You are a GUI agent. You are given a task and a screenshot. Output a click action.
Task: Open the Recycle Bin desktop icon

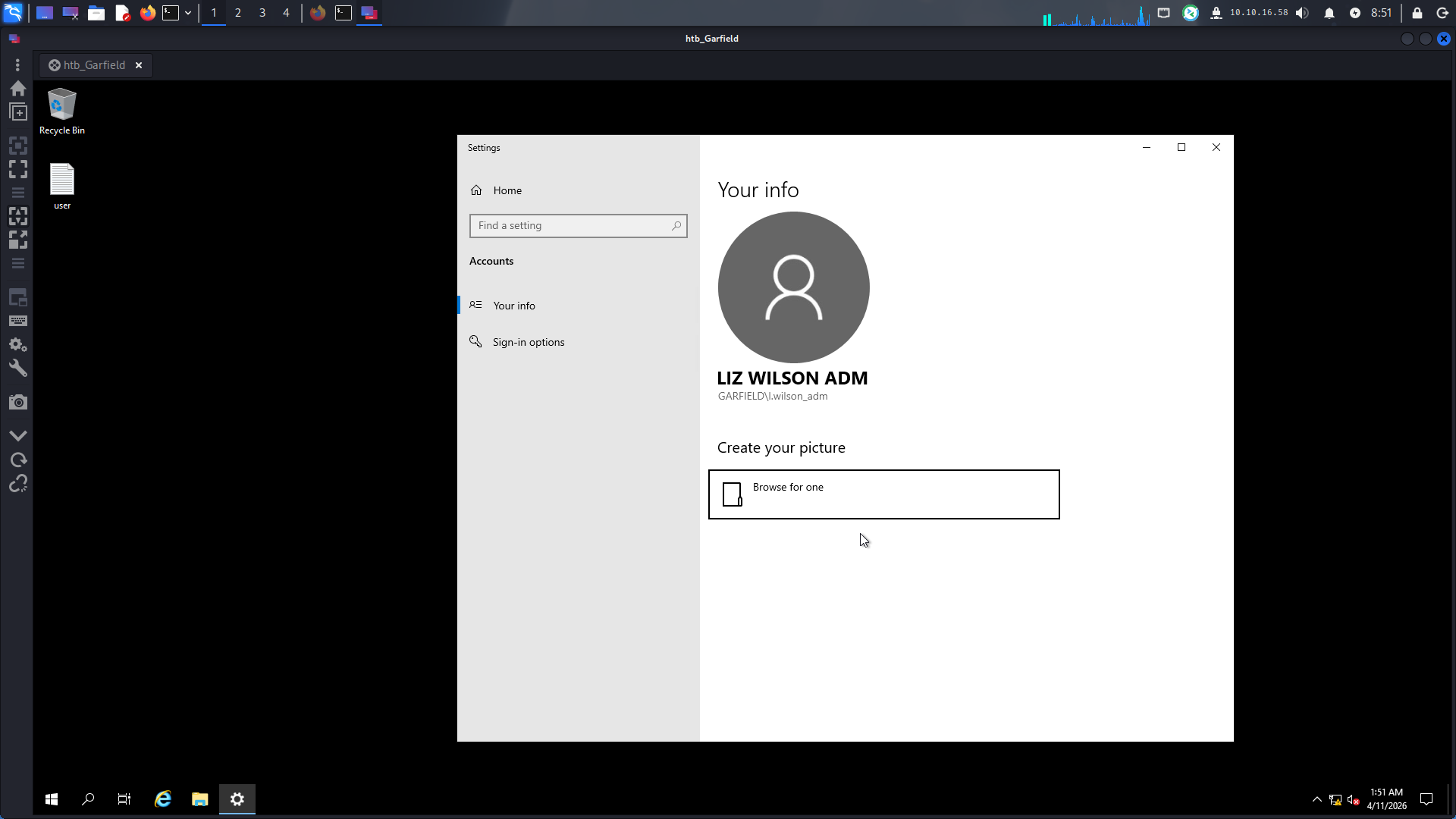pyautogui.click(x=61, y=111)
